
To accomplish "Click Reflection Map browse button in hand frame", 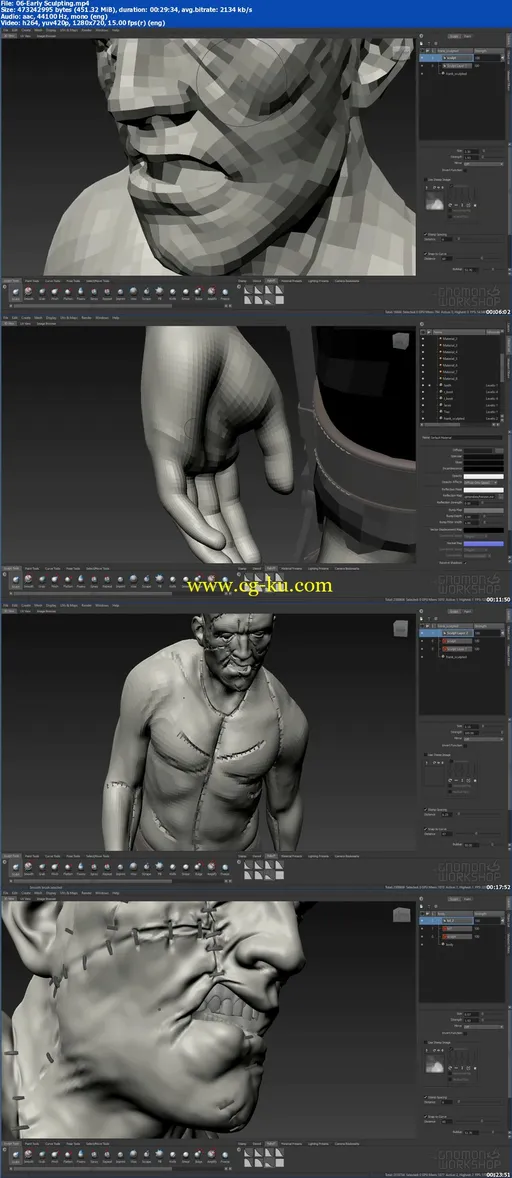I will pyautogui.click(x=501, y=497).
